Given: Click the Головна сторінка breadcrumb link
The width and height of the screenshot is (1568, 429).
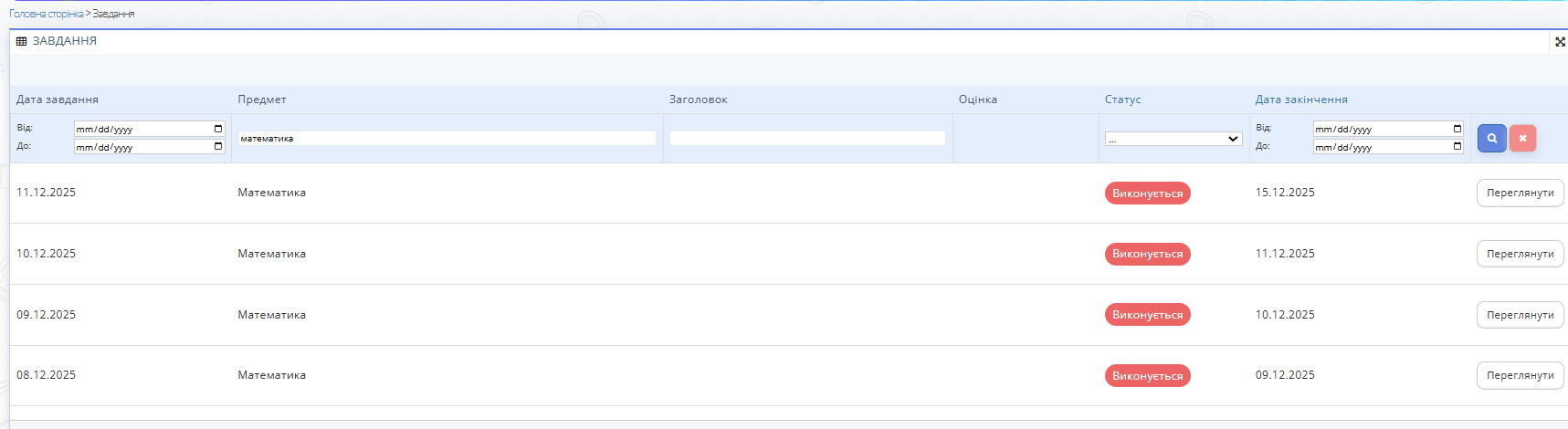Looking at the screenshot, I should [46, 14].
